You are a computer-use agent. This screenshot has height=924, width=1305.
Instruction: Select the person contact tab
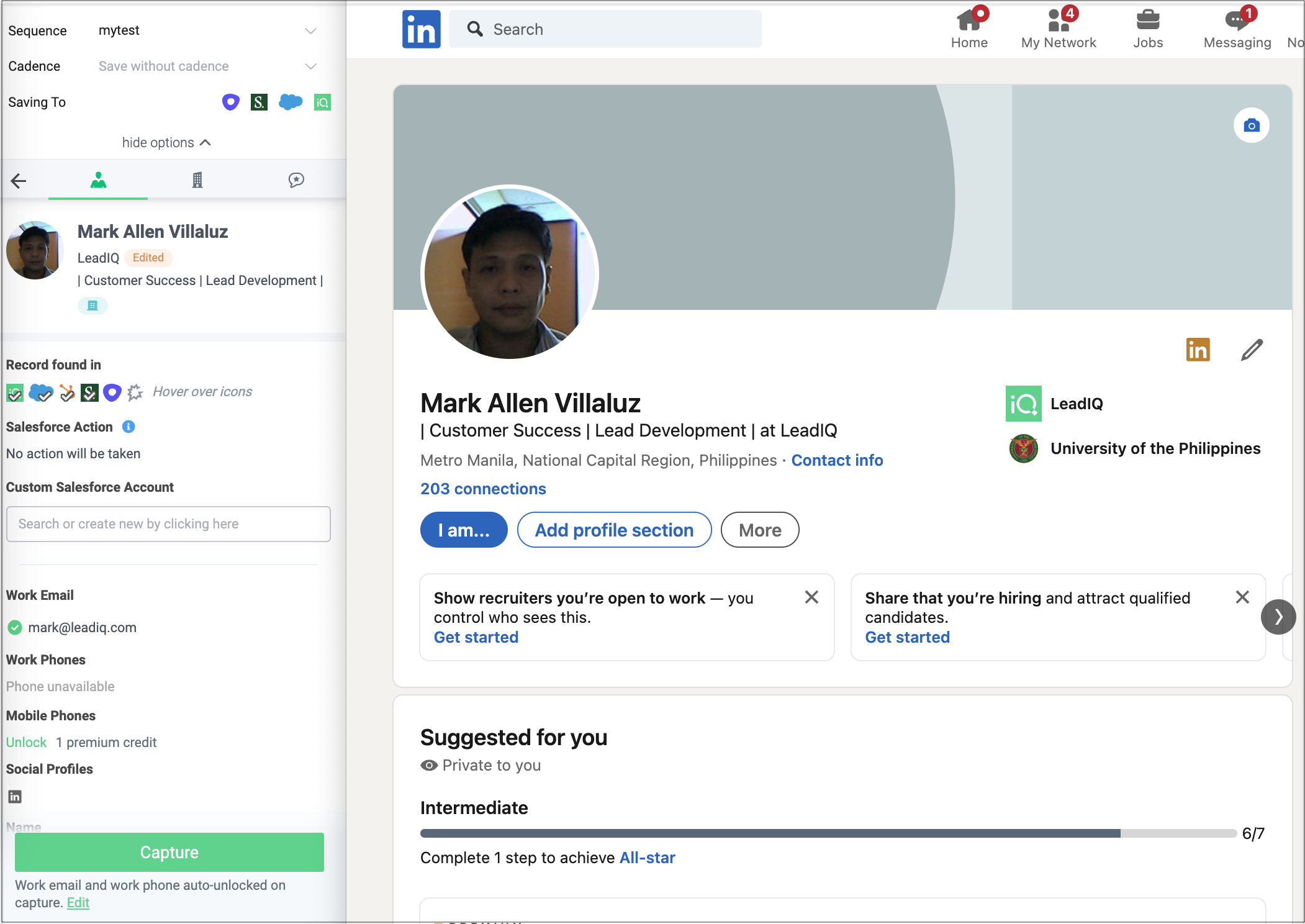(98, 180)
